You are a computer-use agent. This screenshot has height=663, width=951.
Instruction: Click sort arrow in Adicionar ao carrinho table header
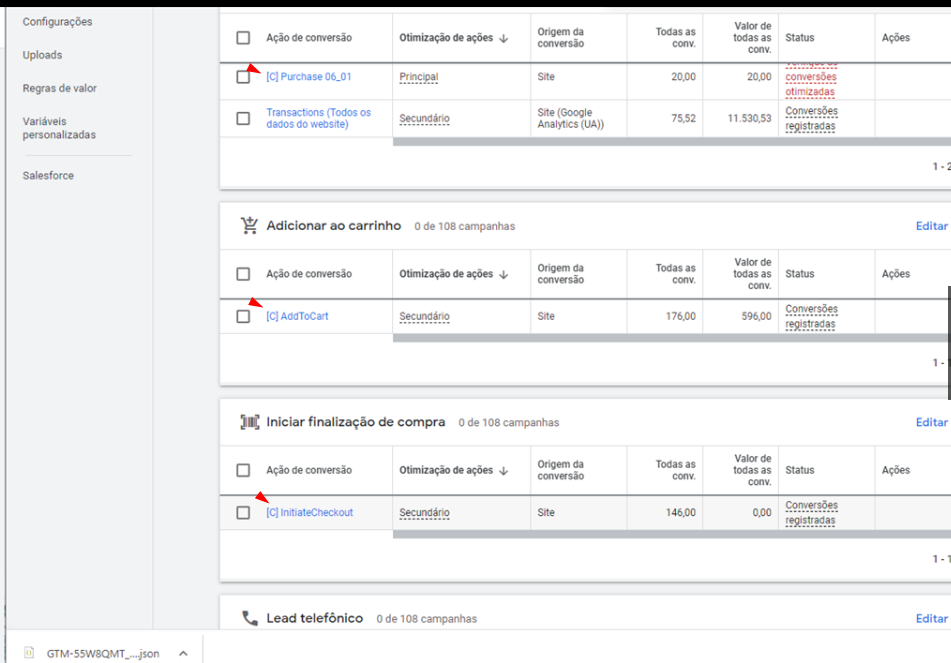(503, 274)
